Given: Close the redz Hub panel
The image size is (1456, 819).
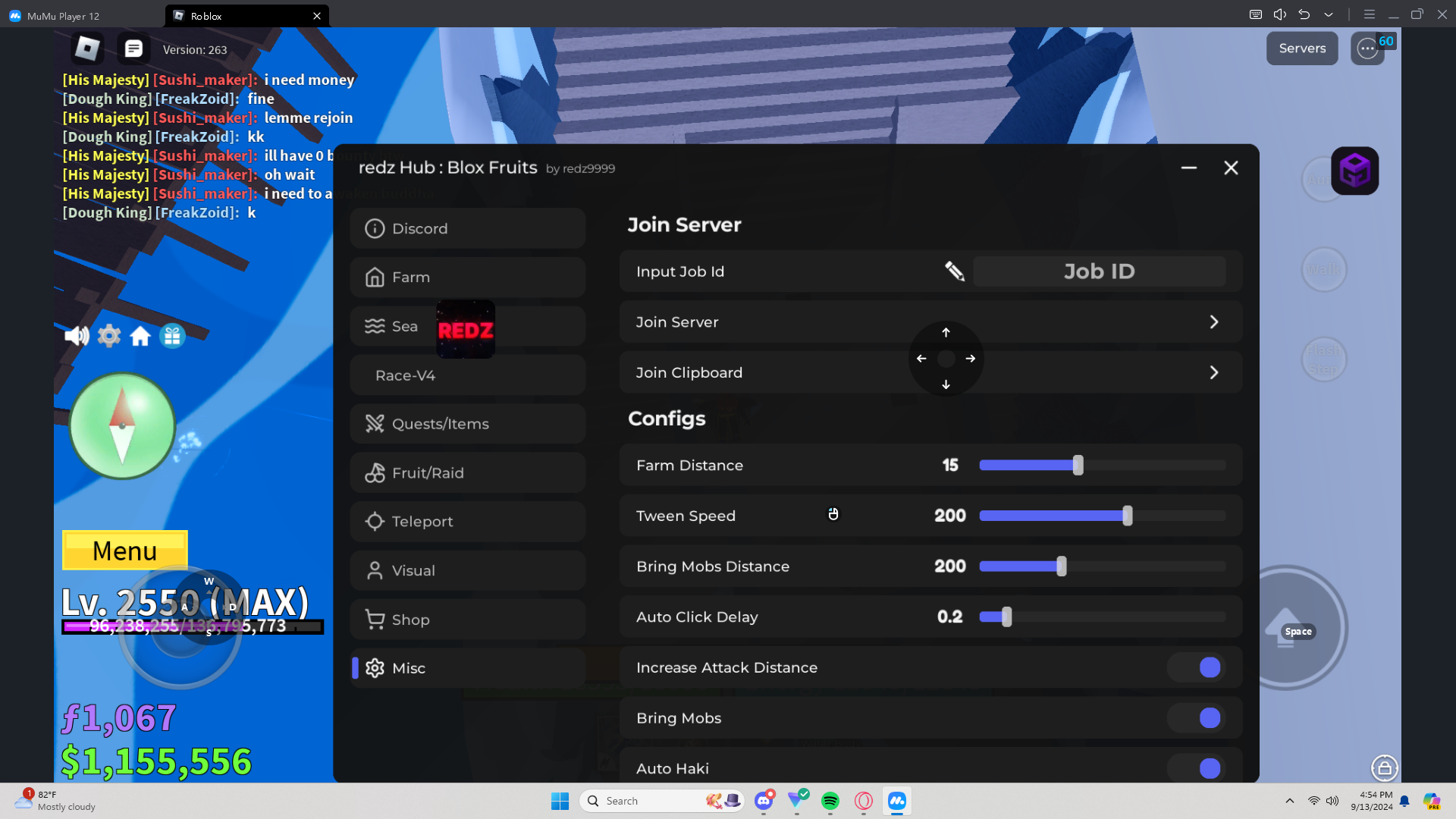Looking at the screenshot, I should point(1231,168).
